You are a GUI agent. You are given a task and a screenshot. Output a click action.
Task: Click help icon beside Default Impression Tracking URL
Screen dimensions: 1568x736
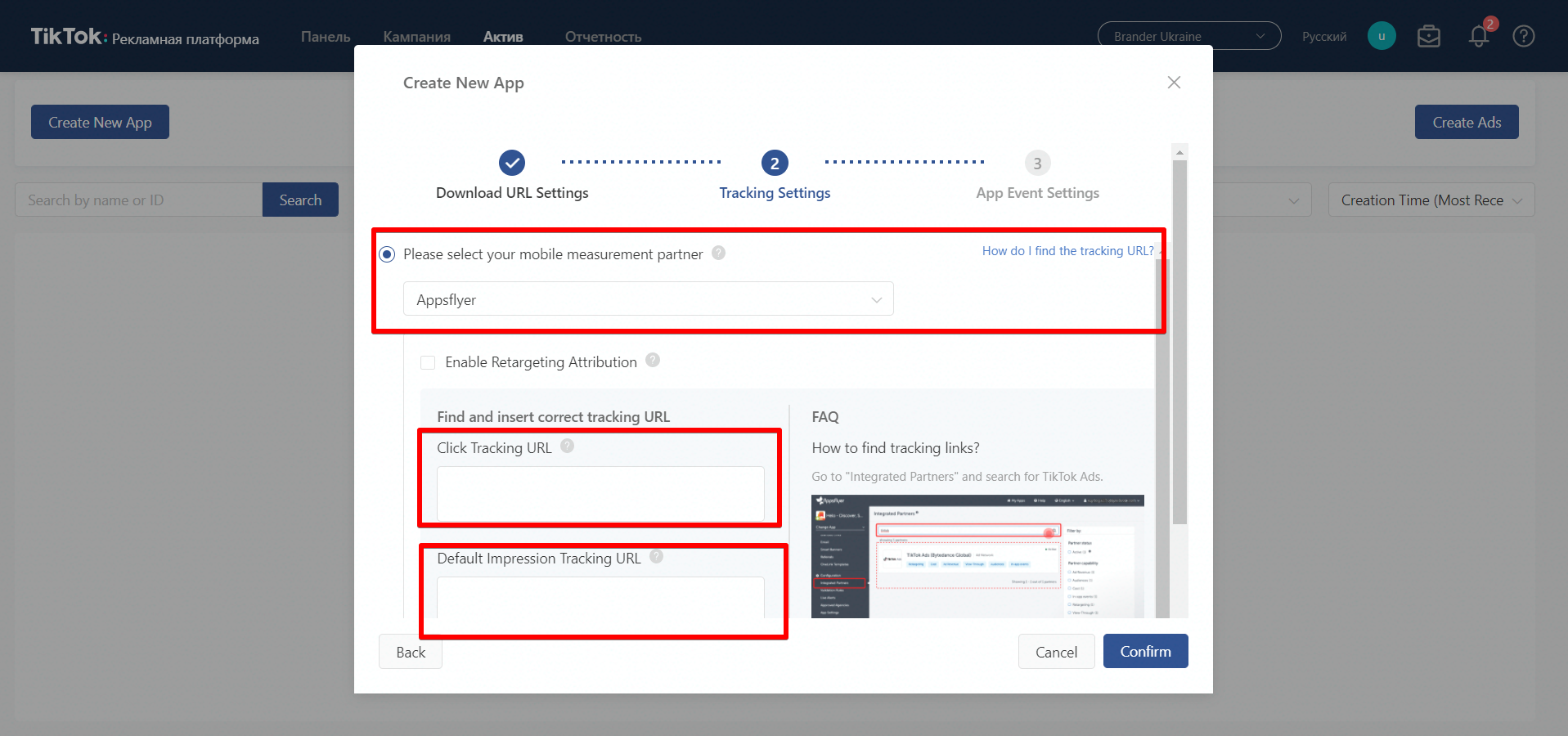click(656, 556)
